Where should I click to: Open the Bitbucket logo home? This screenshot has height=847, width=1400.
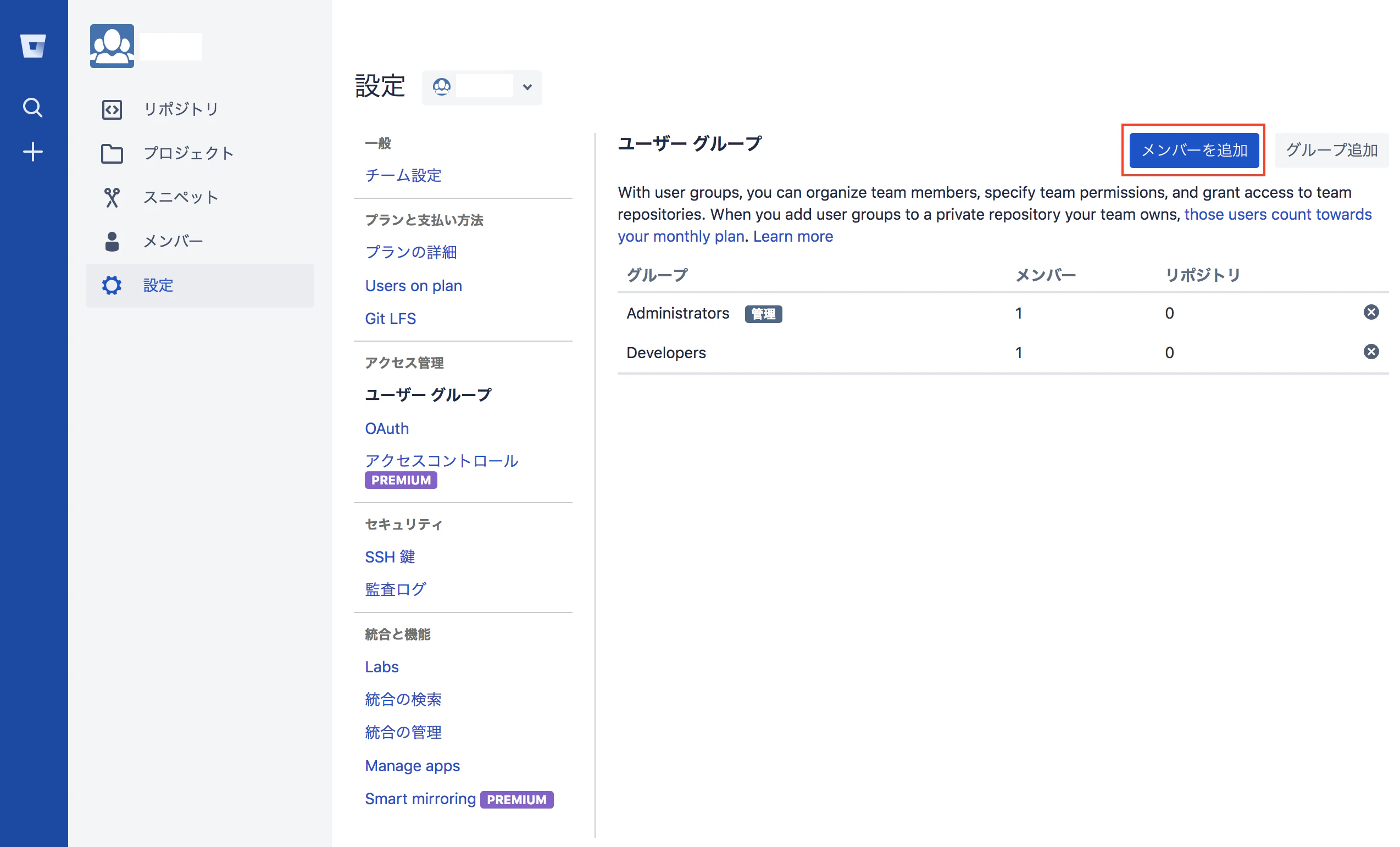[x=33, y=46]
